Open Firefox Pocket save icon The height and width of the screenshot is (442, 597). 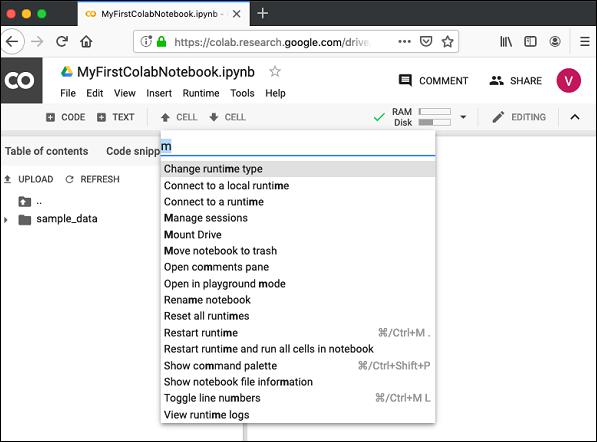pyautogui.click(x=426, y=41)
